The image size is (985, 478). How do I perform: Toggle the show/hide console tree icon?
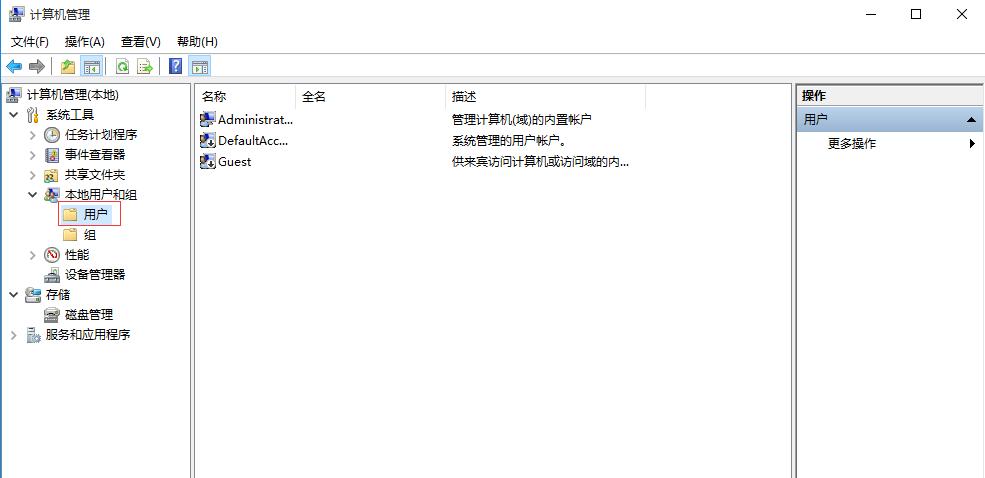92,66
